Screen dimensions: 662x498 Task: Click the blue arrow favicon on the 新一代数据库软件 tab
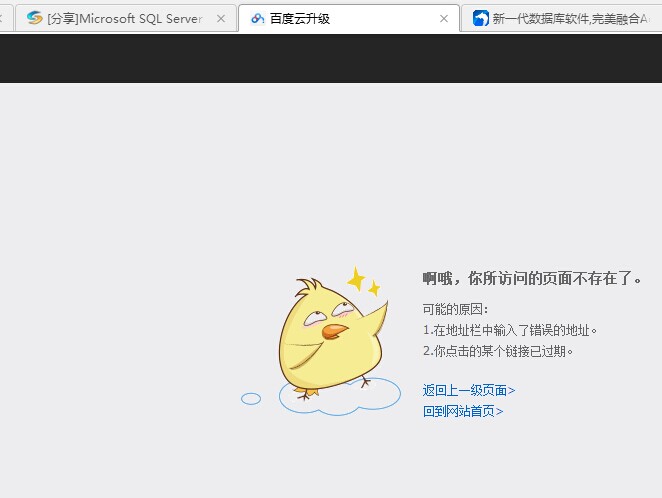481,18
